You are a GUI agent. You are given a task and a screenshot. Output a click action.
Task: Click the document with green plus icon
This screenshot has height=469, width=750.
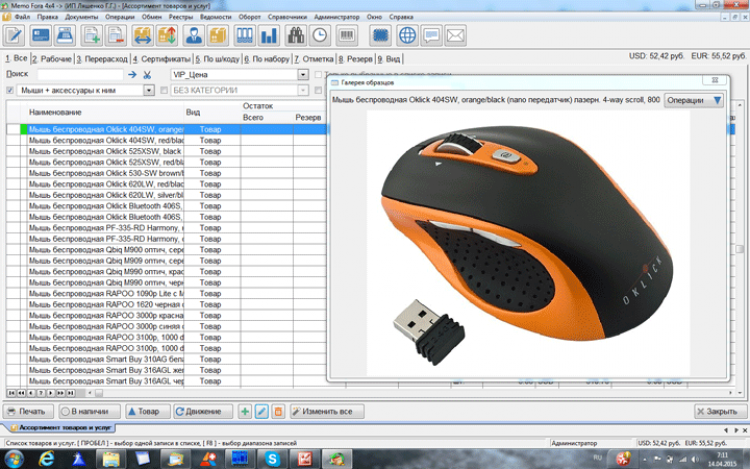[91, 36]
